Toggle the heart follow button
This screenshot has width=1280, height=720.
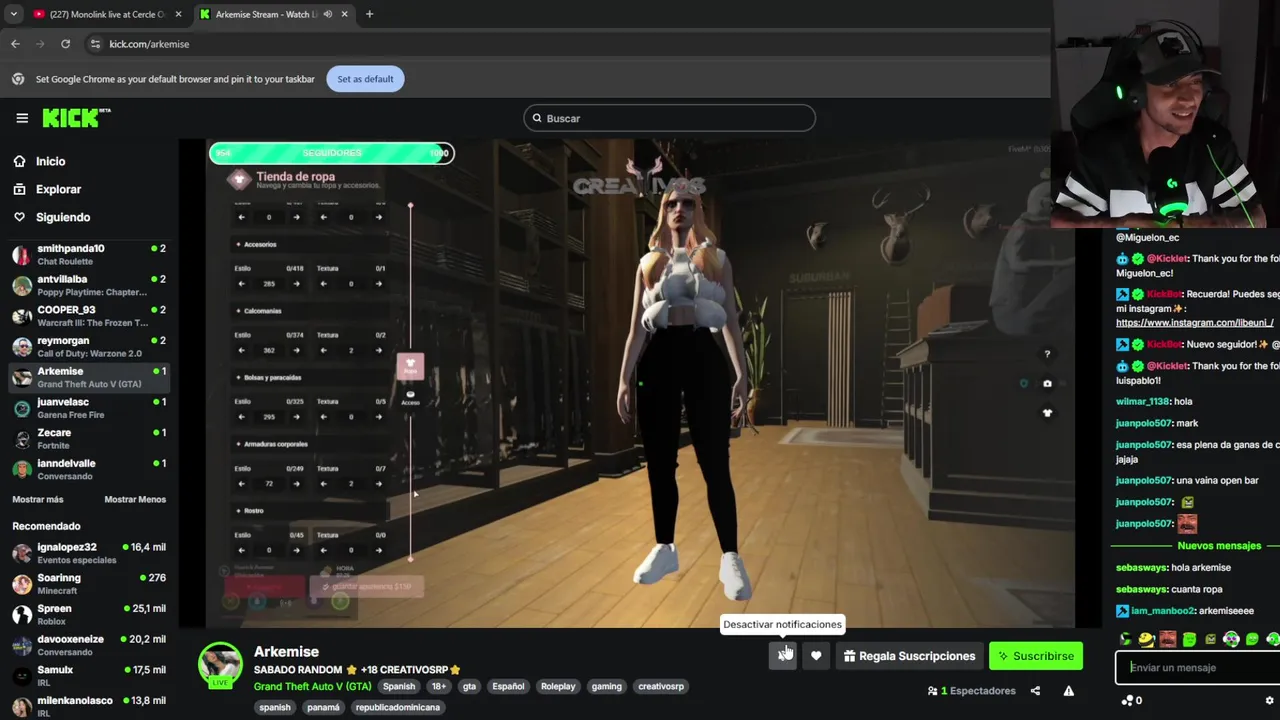click(816, 656)
